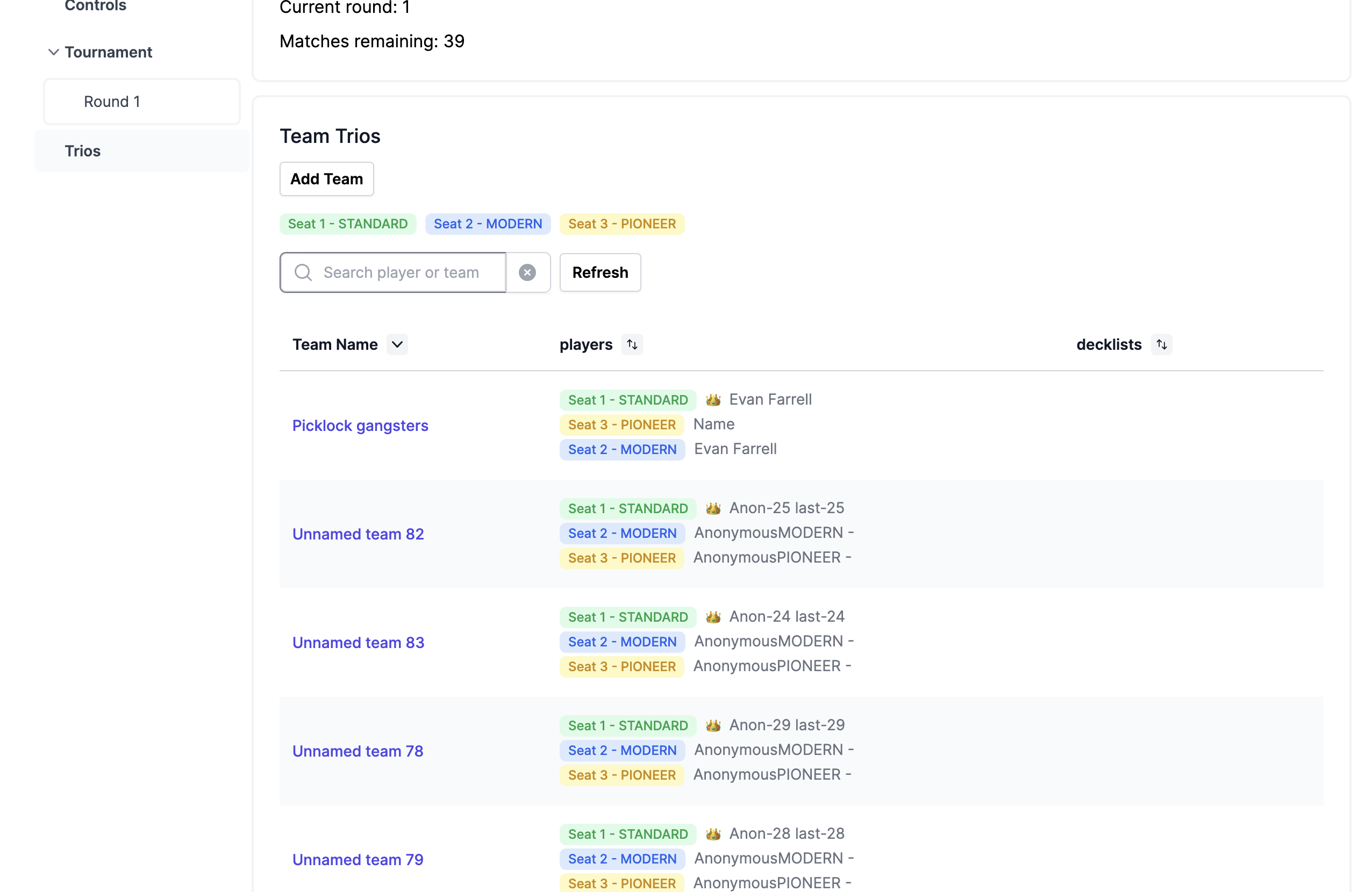Image resolution: width=1372 pixels, height=892 pixels.
Task: Toggle Seat 1 - STANDARD filter tag
Action: [x=348, y=224]
